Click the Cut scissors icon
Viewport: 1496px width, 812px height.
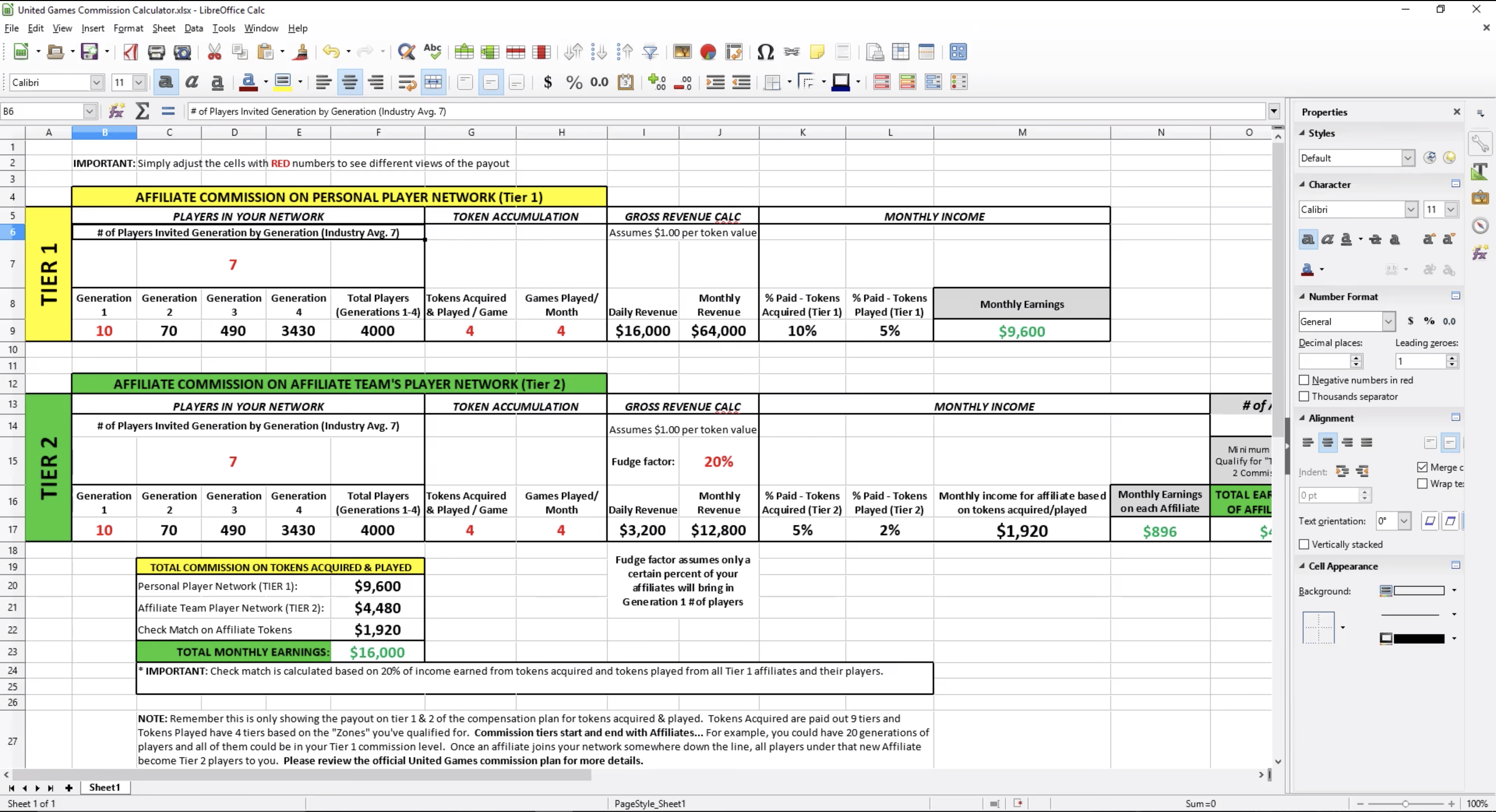[215, 52]
